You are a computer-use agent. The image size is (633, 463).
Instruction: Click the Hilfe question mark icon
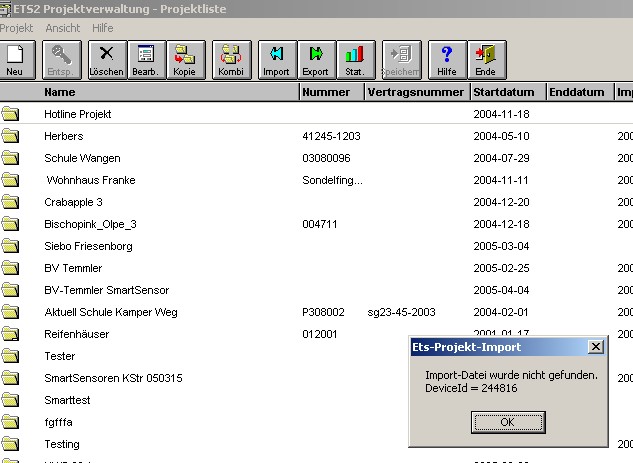pos(447,59)
